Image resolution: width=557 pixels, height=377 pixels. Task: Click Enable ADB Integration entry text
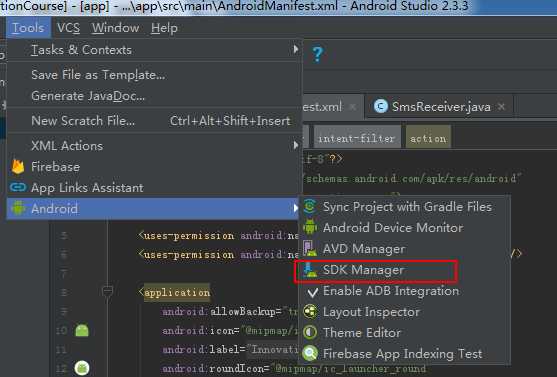[391, 291]
